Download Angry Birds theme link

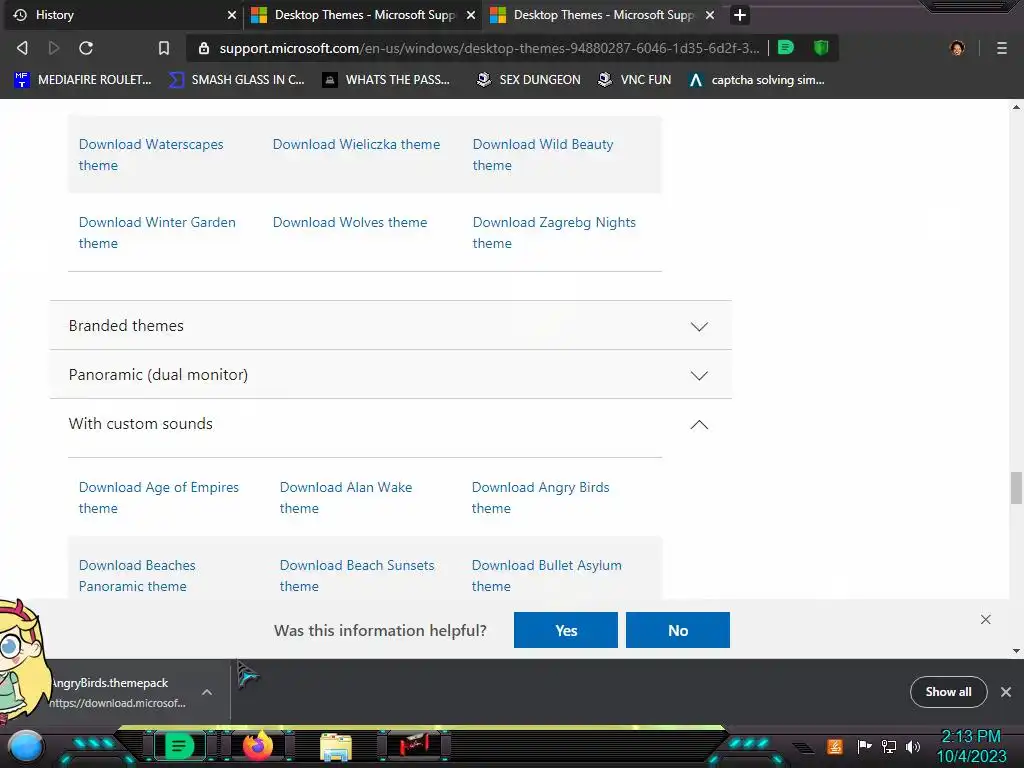click(x=541, y=498)
